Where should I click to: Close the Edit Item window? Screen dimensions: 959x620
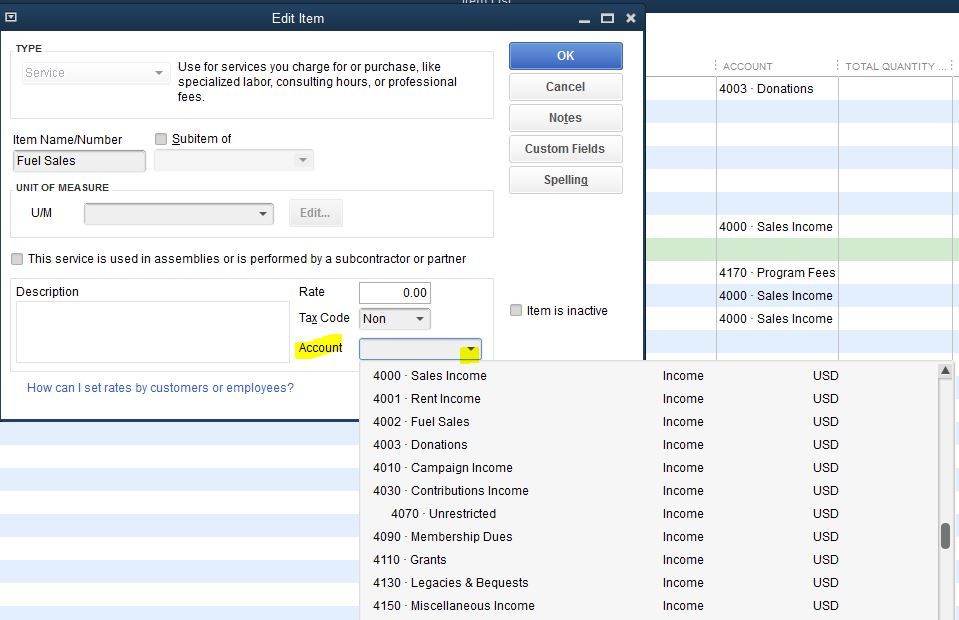click(631, 18)
